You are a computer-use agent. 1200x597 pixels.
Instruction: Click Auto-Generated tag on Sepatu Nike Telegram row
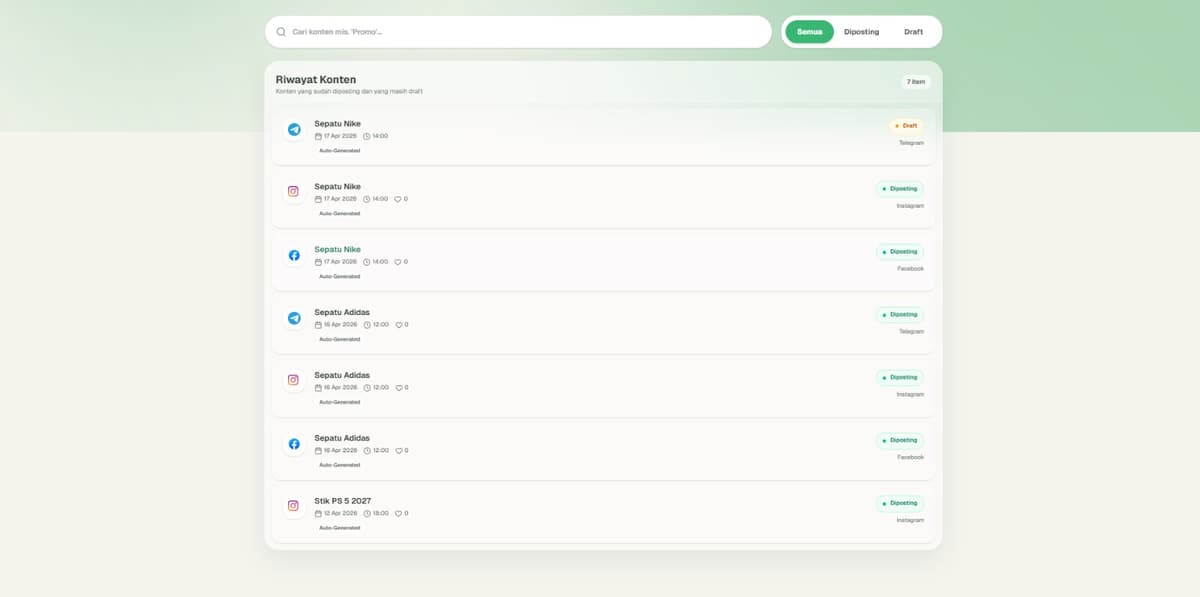pos(339,151)
